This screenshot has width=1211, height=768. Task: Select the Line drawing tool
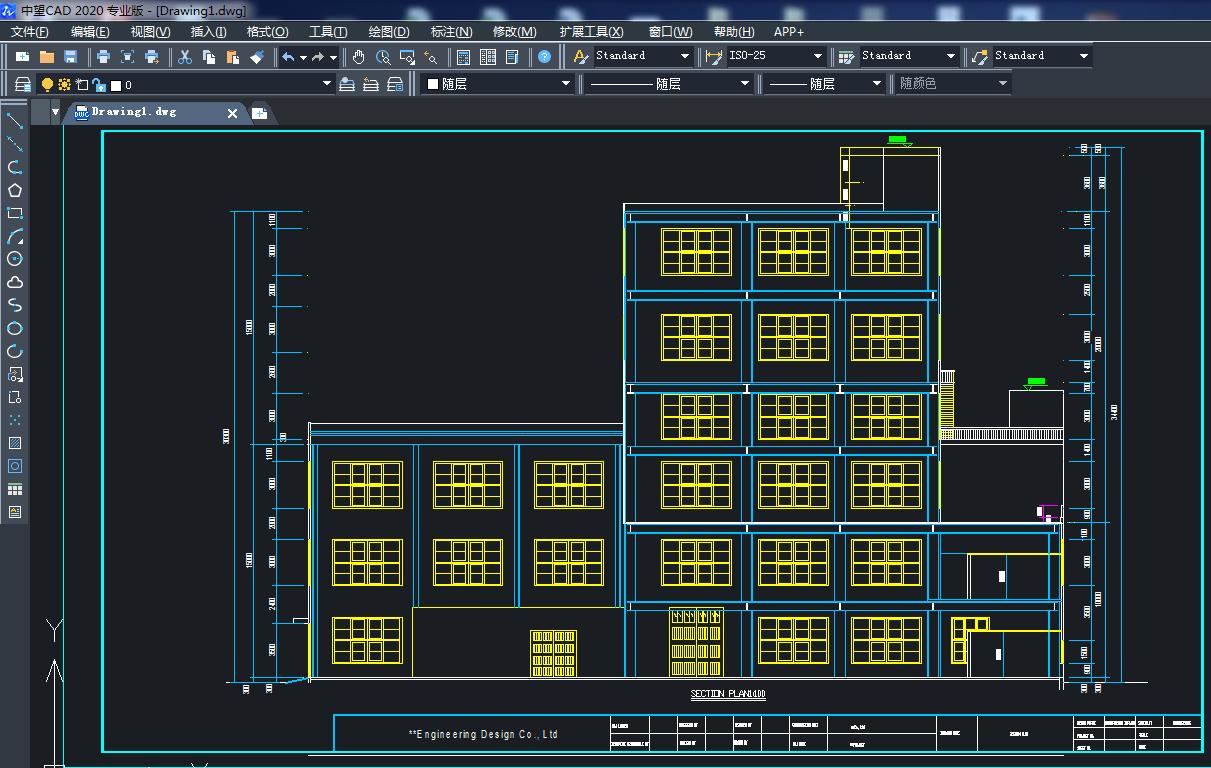(x=15, y=121)
